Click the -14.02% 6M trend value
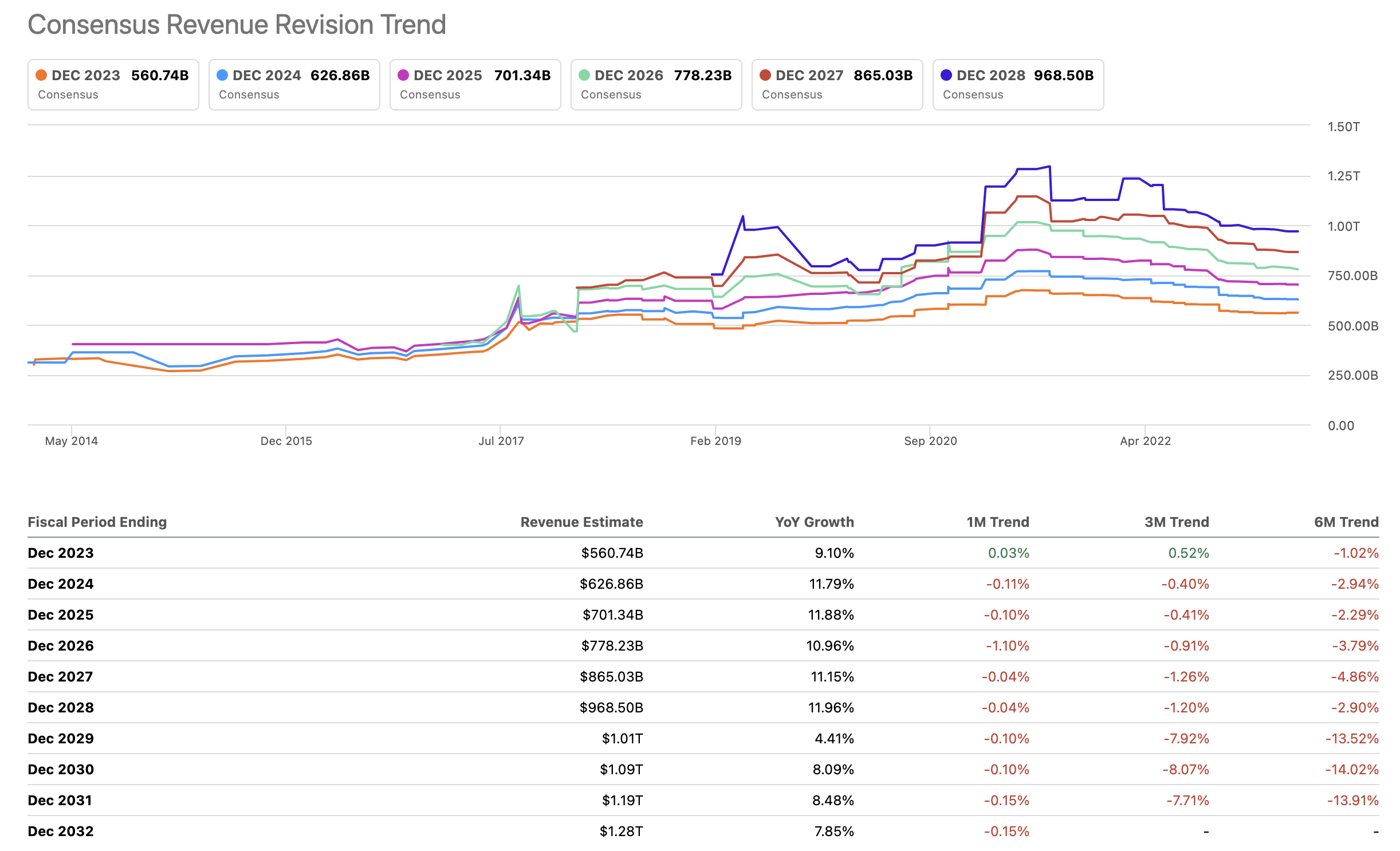This screenshot has width=1400, height=851. (1352, 769)
